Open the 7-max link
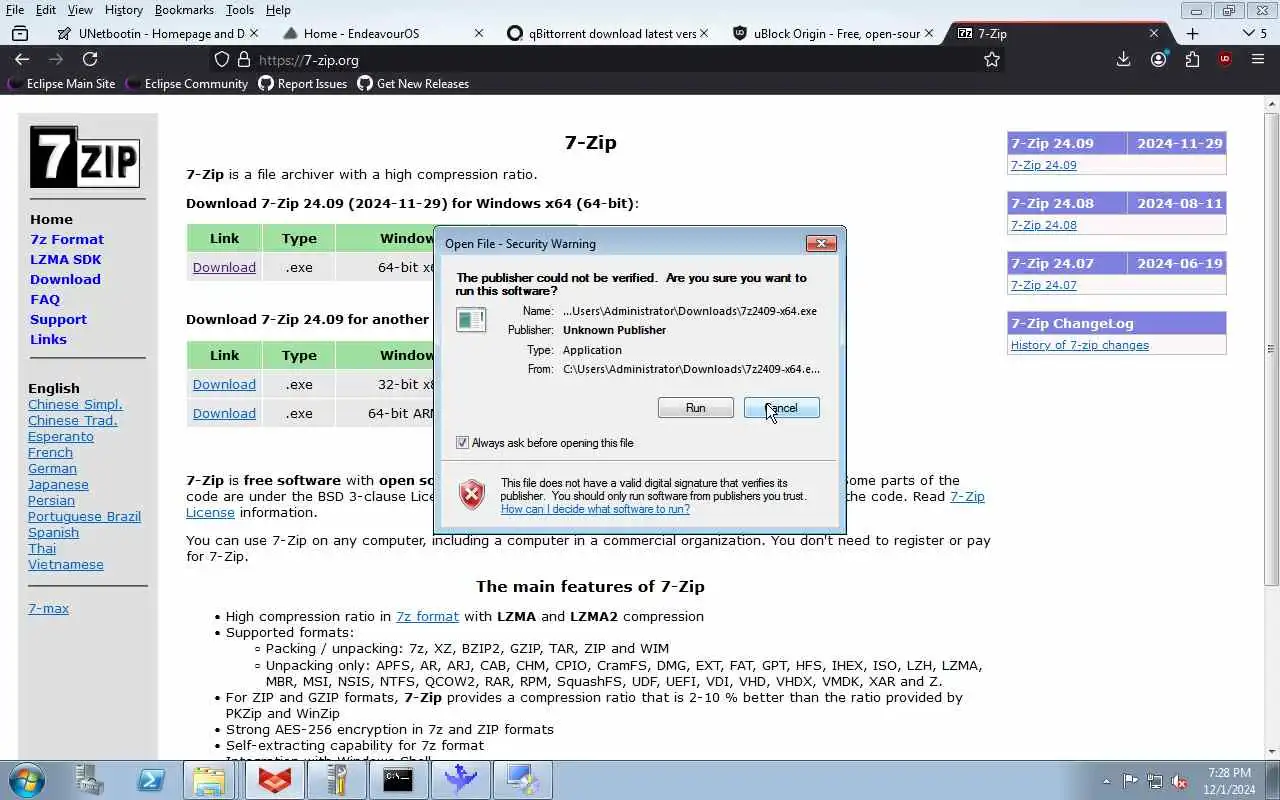The height and width of the screenshot is (800, 1280). [x=48, y=608]
